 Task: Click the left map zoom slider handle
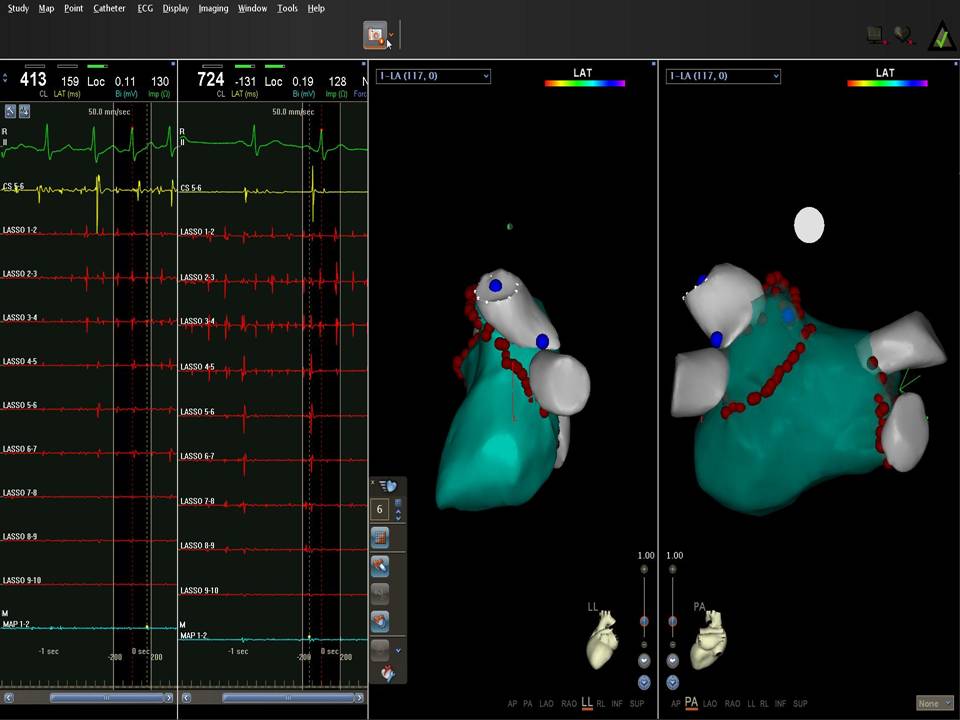click(644, 621)
